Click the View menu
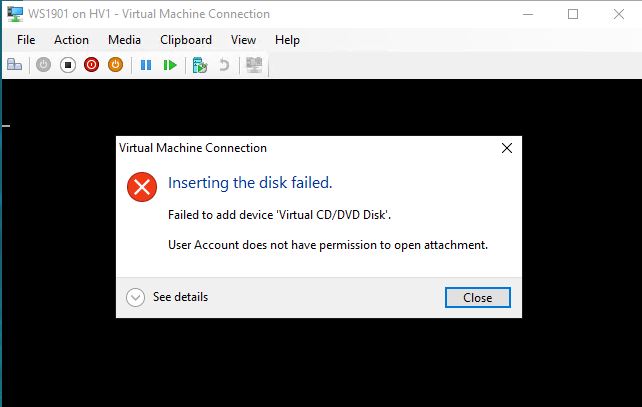Viewport: 642px width, 407px height. click(243, 40)
